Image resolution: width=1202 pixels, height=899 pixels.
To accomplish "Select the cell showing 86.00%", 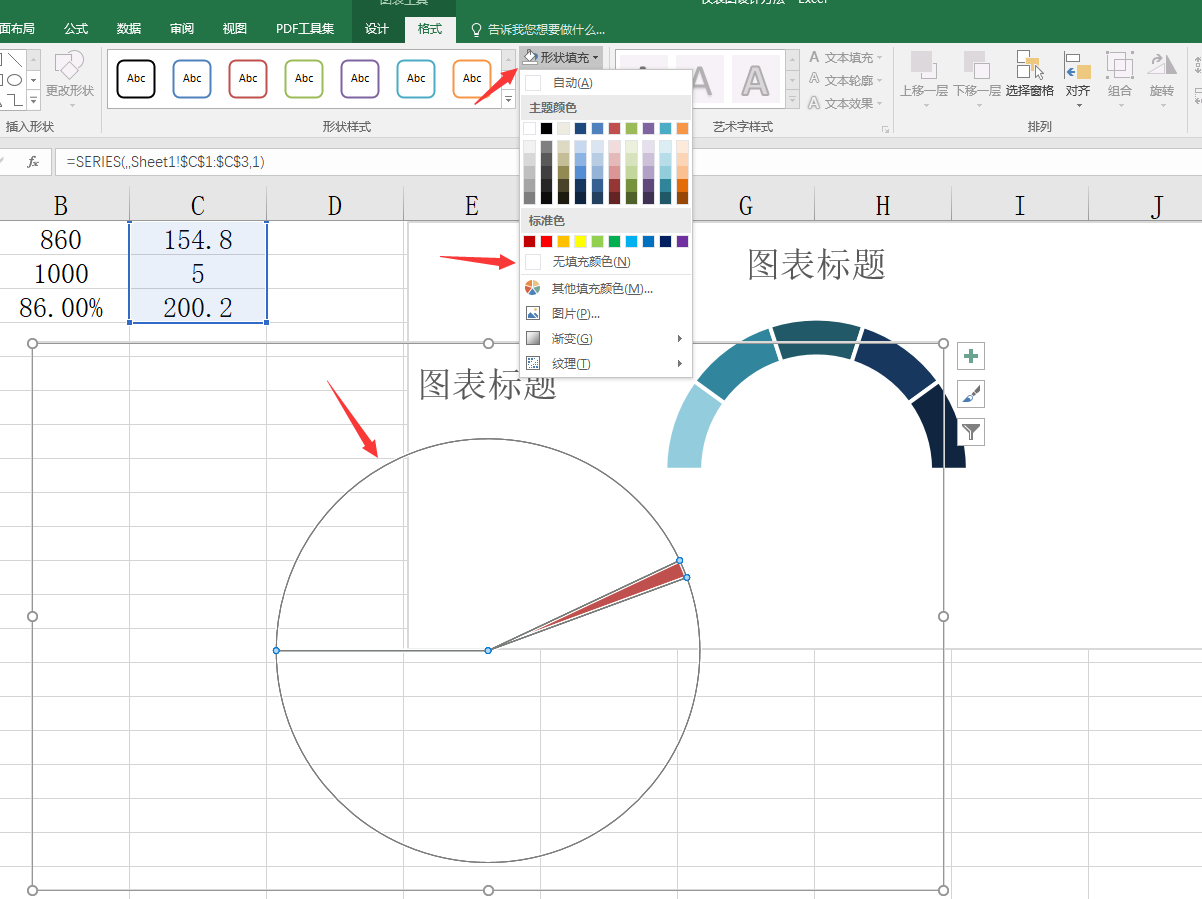I will (x=61, y=307).
